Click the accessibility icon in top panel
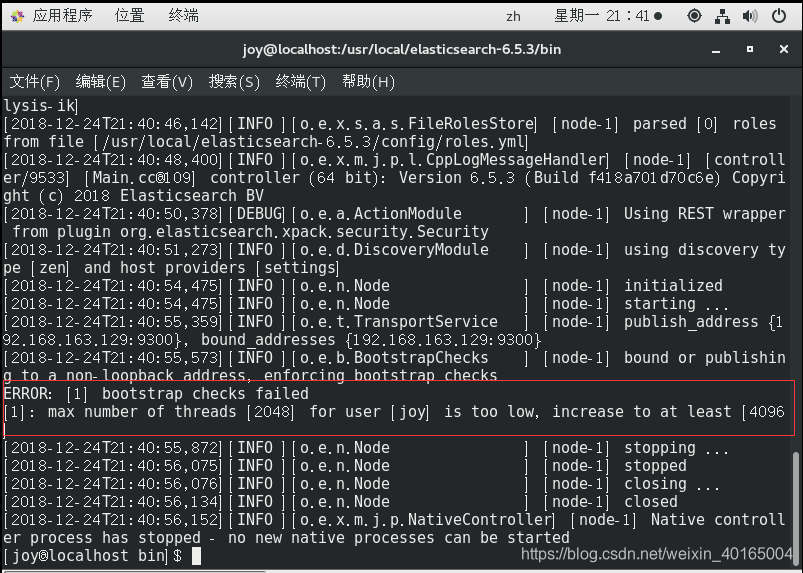The image size is (803, 573). 694,16
